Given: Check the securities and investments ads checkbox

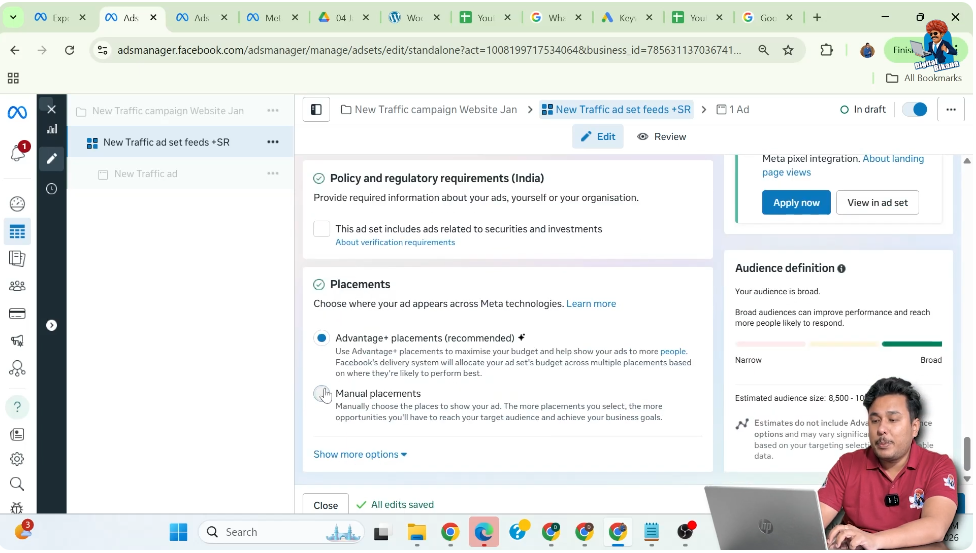Looking at the screenshot, I should (x=322, y=229).
